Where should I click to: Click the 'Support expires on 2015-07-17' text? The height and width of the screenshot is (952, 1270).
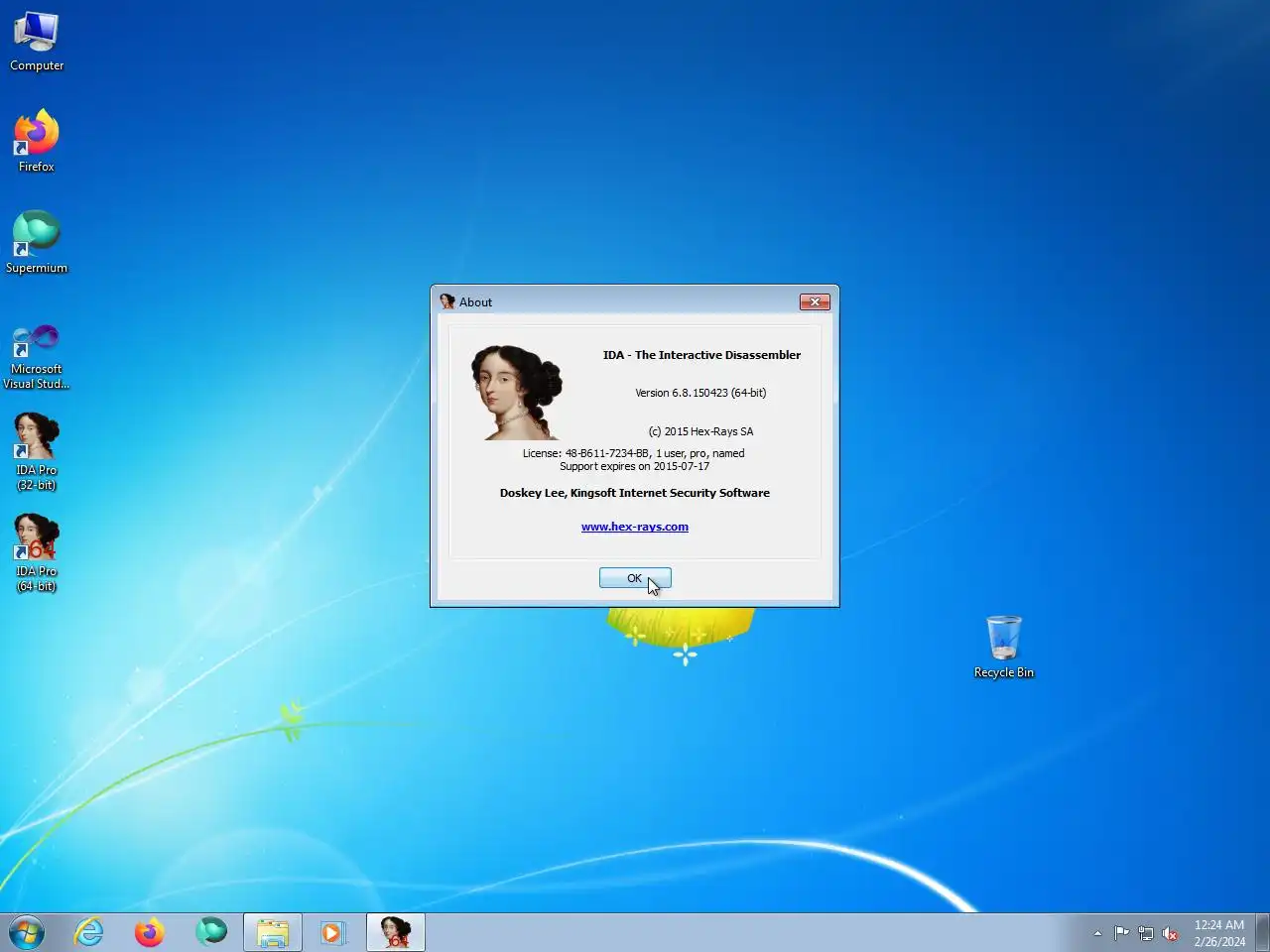coord(635,466)
